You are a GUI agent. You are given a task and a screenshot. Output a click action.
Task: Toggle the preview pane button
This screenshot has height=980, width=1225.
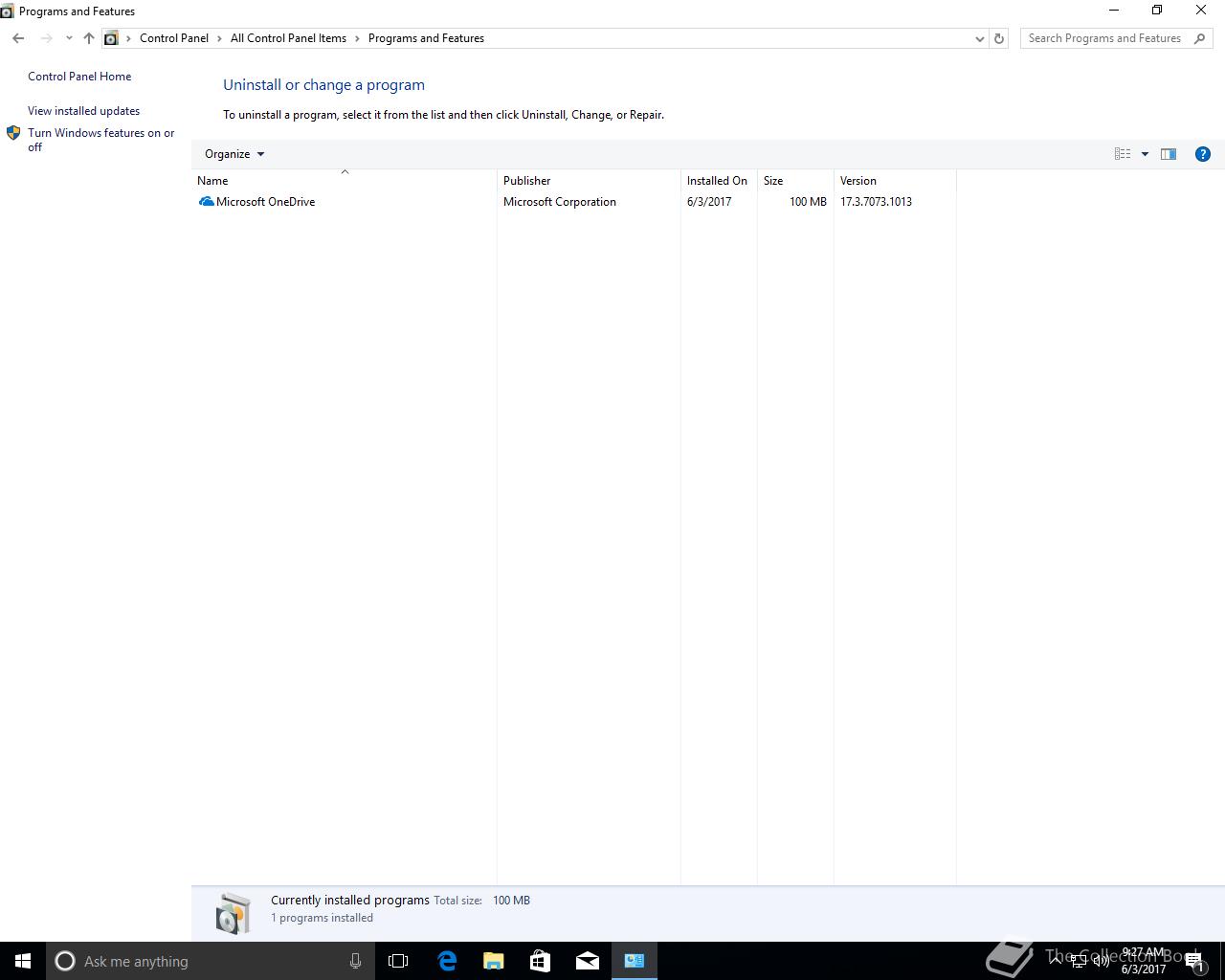pyautogui.click(x=1169, y=154)
